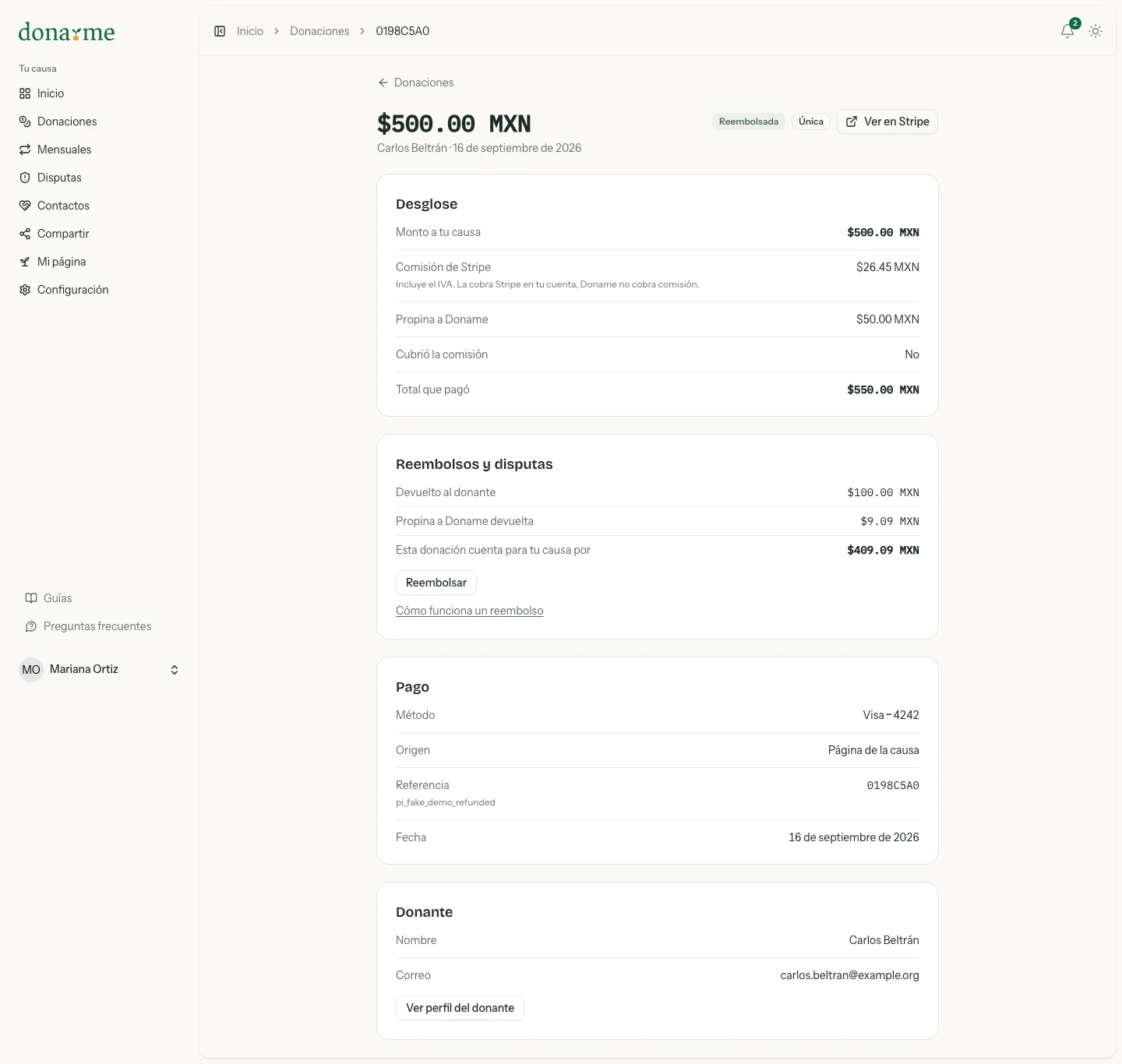Click the Única type badge
Viewport: 1122px width, 1064px height.
811,122
